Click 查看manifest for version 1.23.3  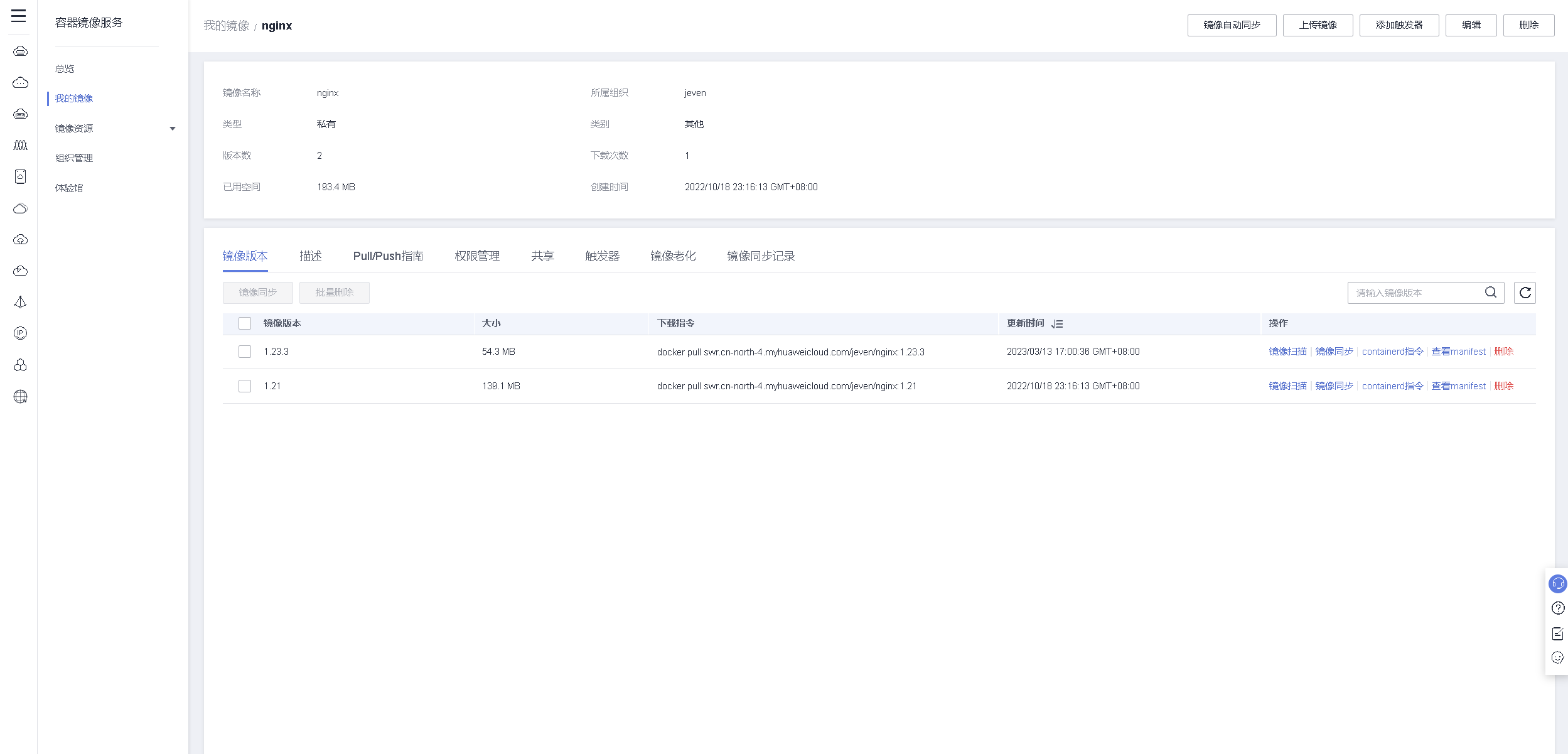[x=1458, y=352]
